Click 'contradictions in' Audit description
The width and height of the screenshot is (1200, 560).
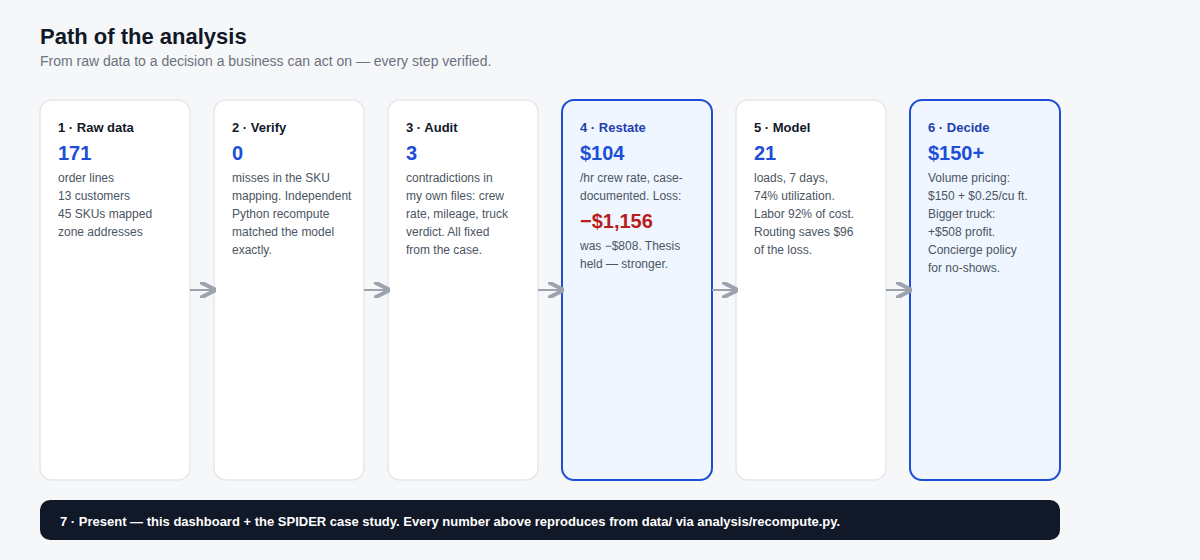[x=449, y=178]
